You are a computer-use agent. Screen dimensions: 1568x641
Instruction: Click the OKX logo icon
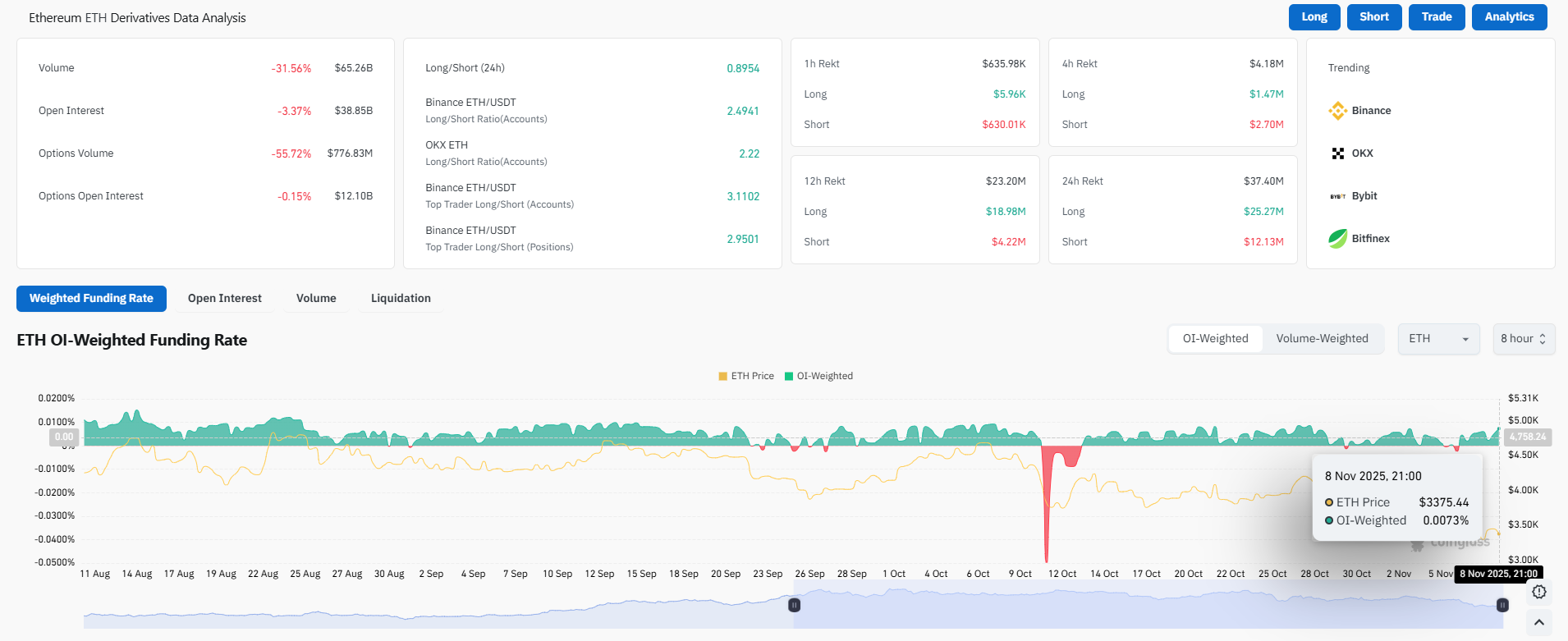point(1337,153)
